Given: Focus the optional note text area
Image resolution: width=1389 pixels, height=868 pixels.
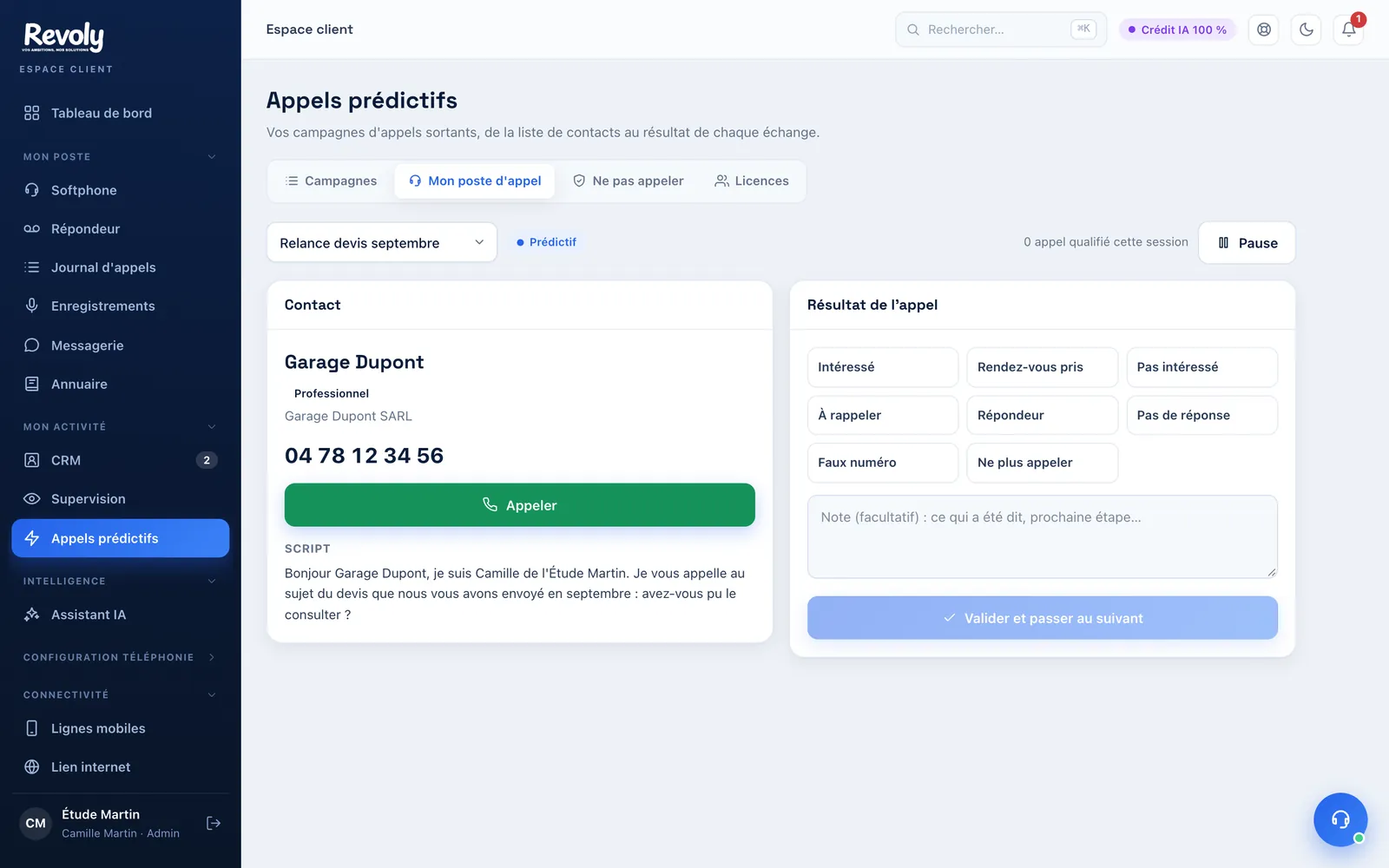Looking at the screenshot, I should click(1043, 536).
